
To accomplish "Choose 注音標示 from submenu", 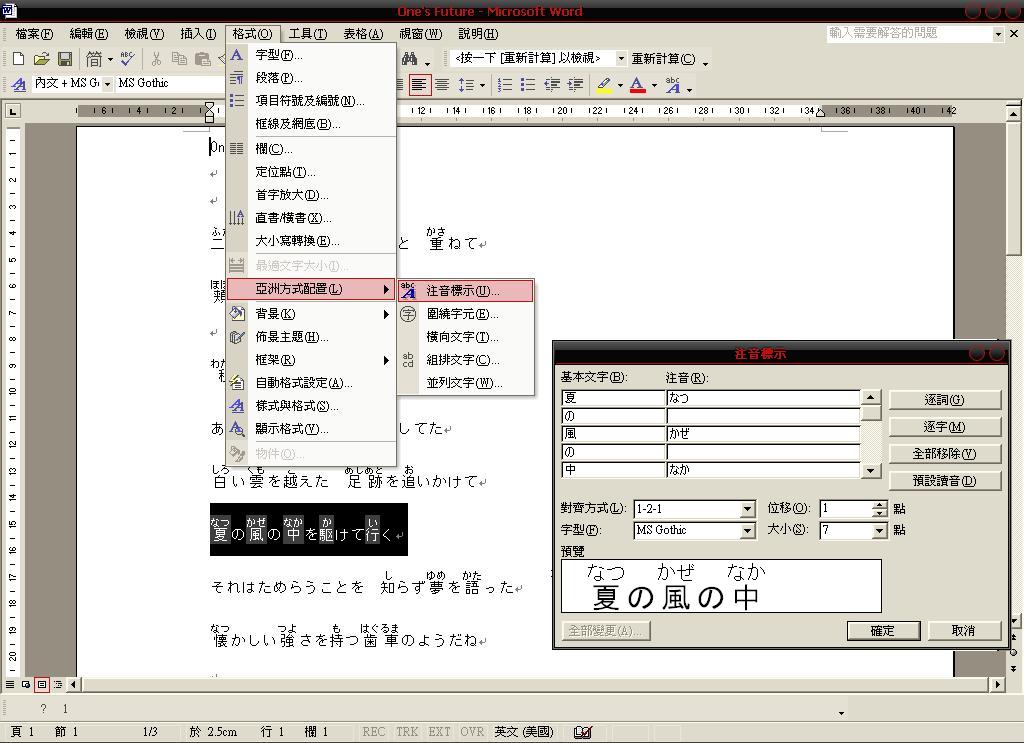I will [x=466, y=291].
